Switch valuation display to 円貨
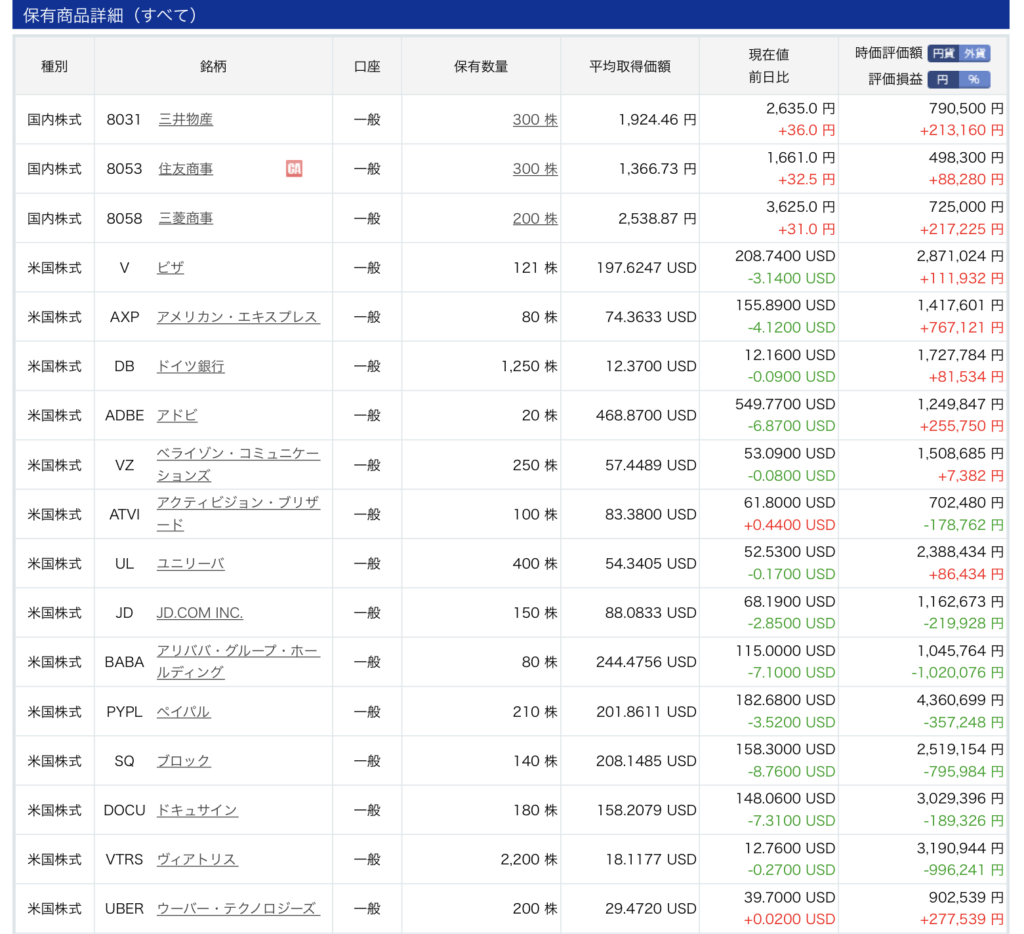This screenshot has height=934, width=1024. 943,54
